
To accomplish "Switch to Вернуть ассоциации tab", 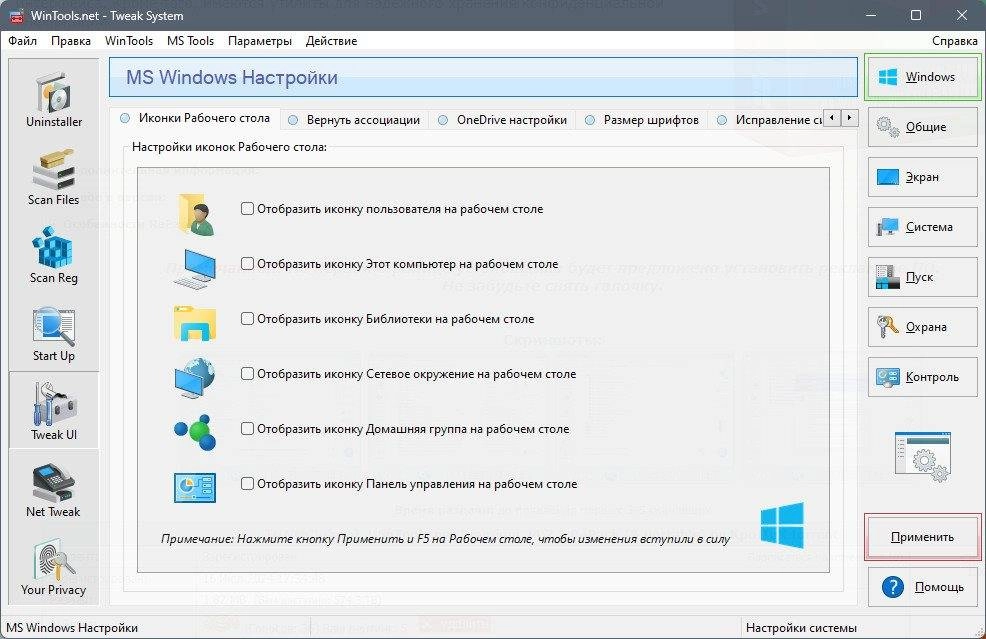I will pos(353,119).
